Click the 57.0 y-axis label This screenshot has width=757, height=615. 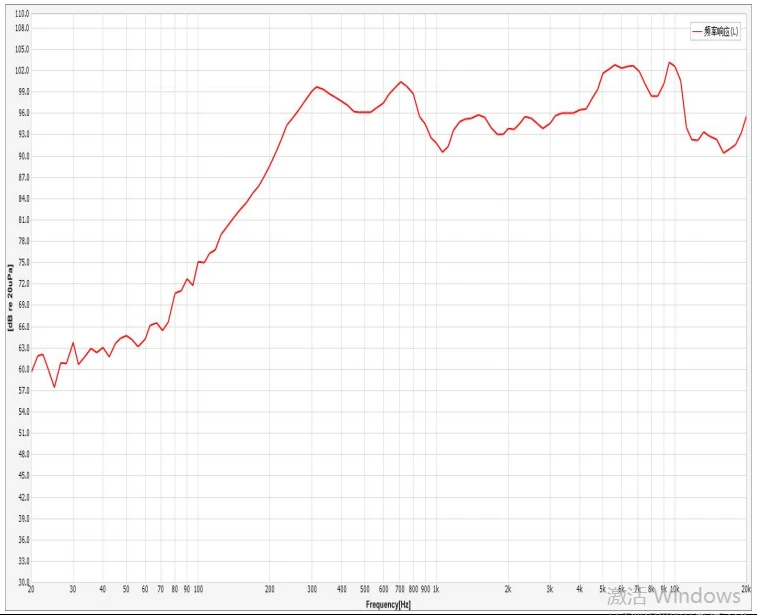click(x=24, y=391)
